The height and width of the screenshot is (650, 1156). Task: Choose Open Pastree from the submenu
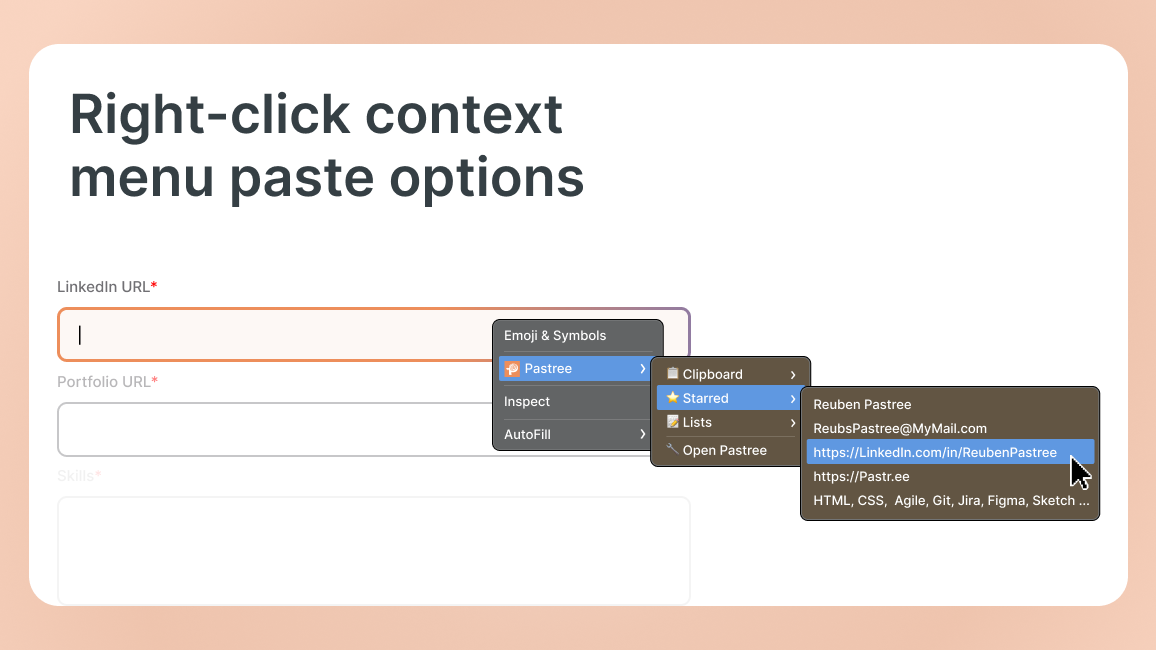point(726,450)
